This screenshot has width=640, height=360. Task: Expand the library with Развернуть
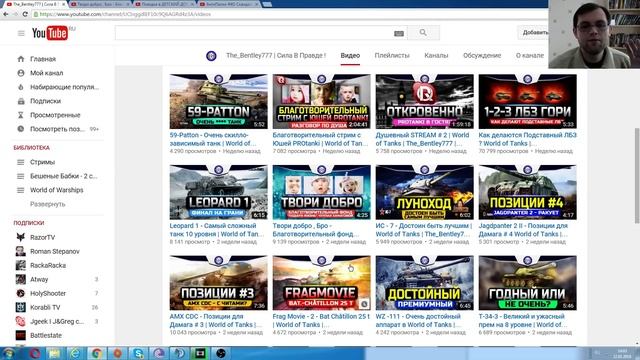click(48, 204)
